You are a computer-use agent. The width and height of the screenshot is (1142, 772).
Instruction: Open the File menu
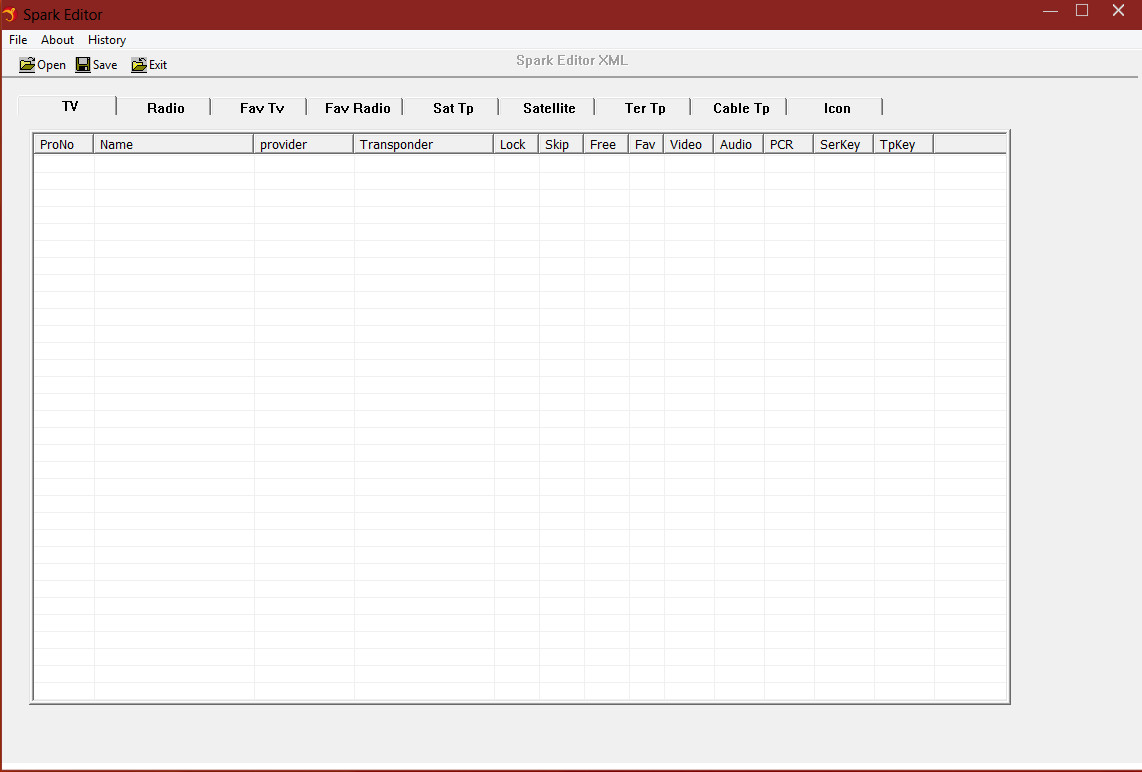[x=18, y=40]
